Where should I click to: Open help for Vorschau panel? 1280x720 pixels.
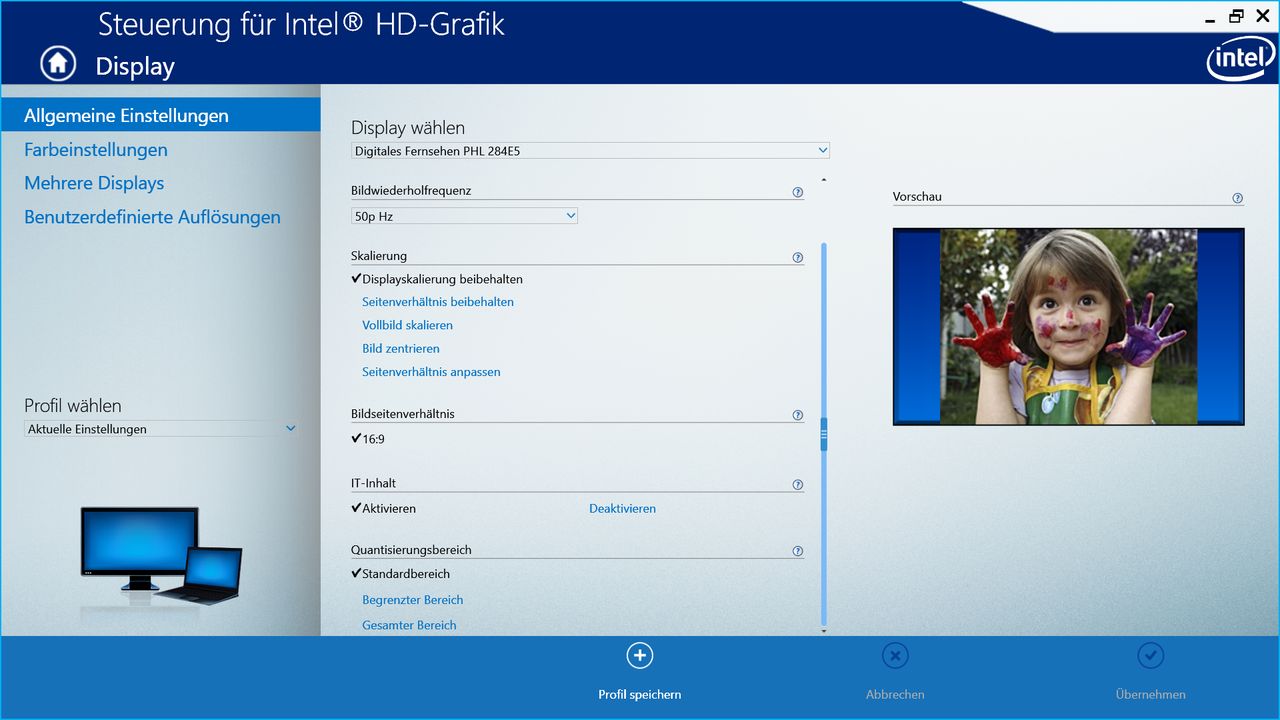point(1238,198)
